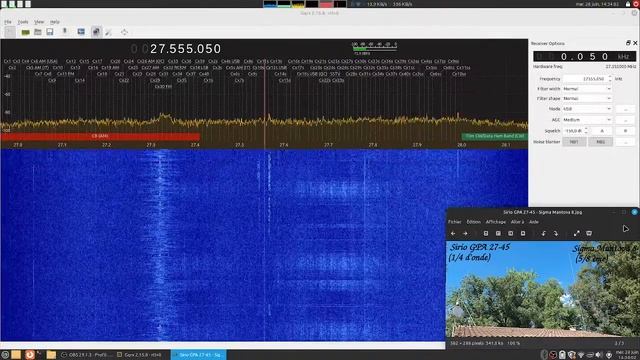Click the Squelch value field
640x360 pixels.
pyautogui.click(x=573, y=131)
